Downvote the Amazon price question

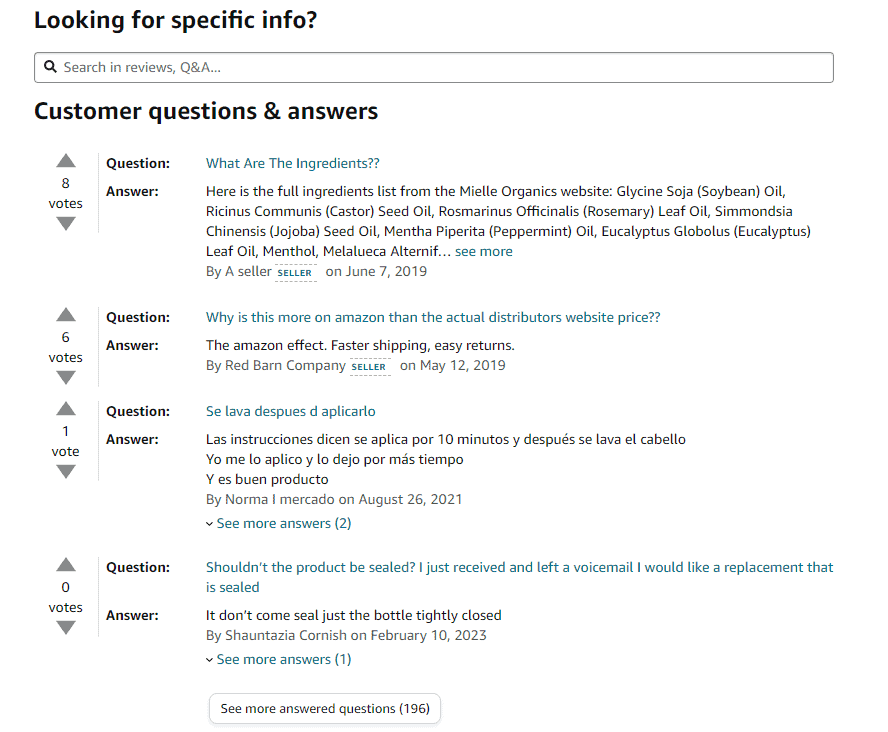pos(66,378)
